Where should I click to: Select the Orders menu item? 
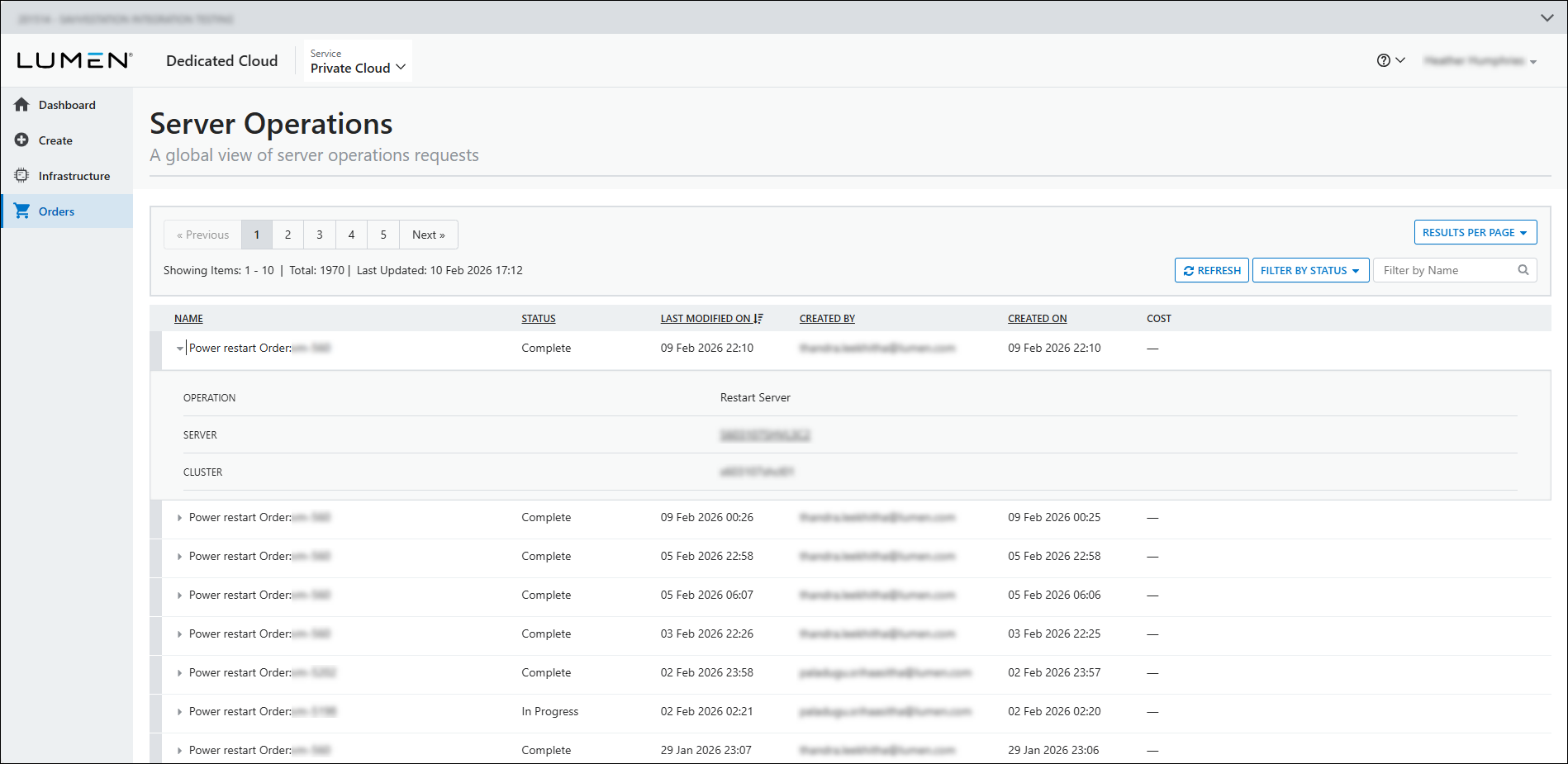[67, 211]
